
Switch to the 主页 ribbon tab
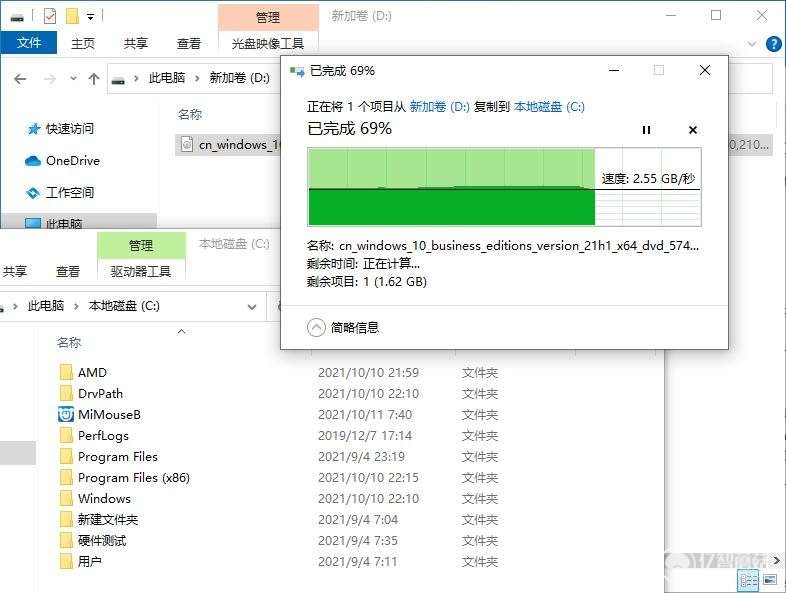coord(83,43)
